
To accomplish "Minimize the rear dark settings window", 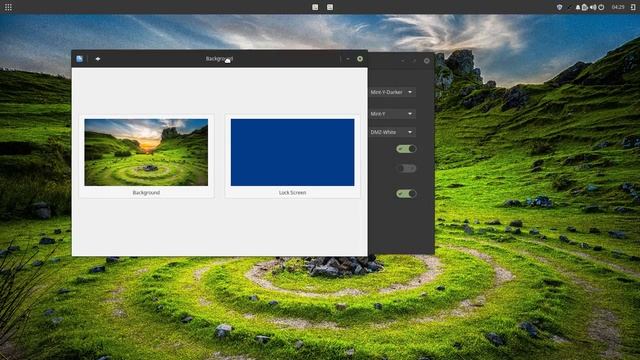I will pyautogui.click(x=403, y=60).
